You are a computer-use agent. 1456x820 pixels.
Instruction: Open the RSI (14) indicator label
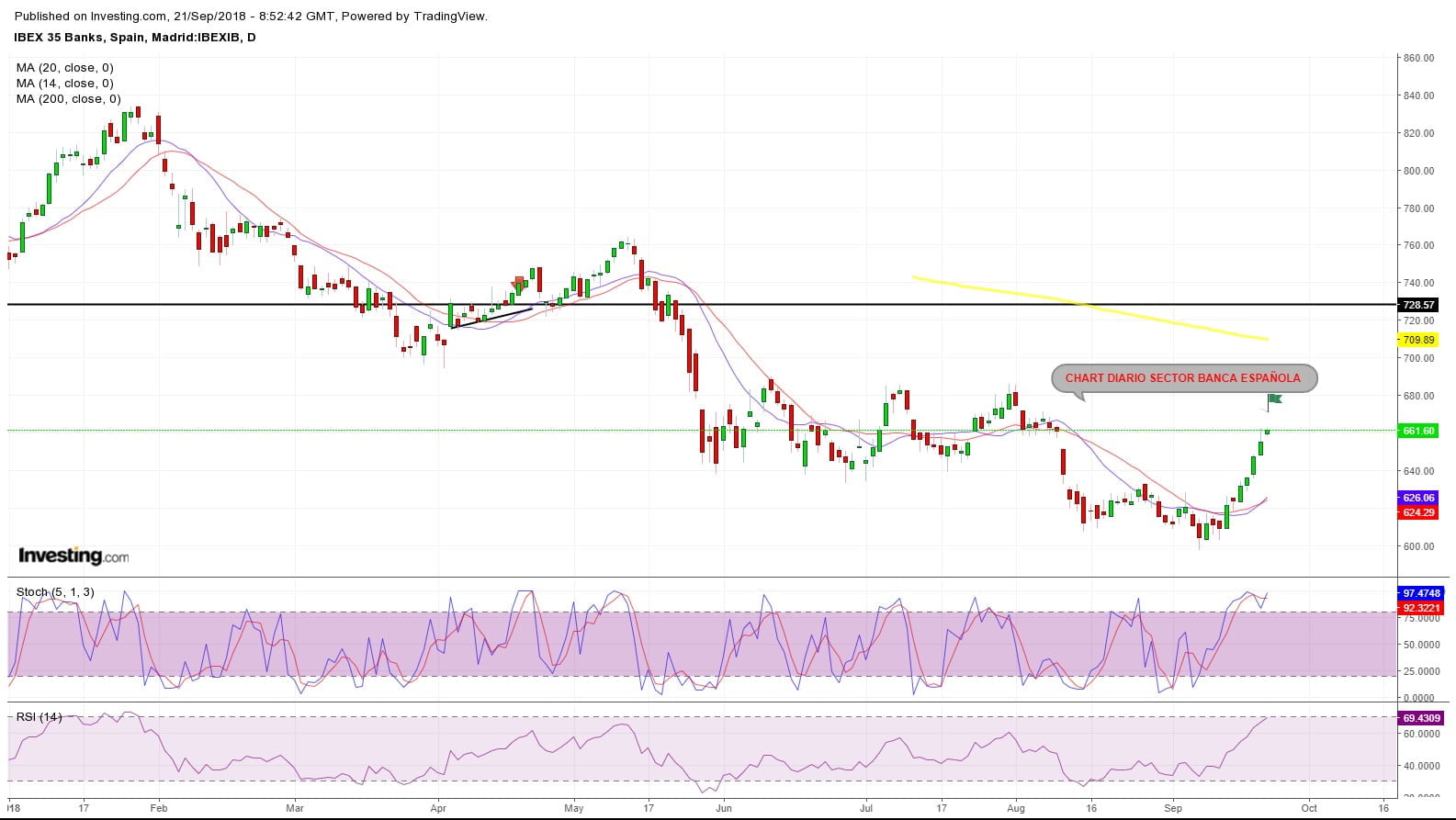click(x=40, y=717)
